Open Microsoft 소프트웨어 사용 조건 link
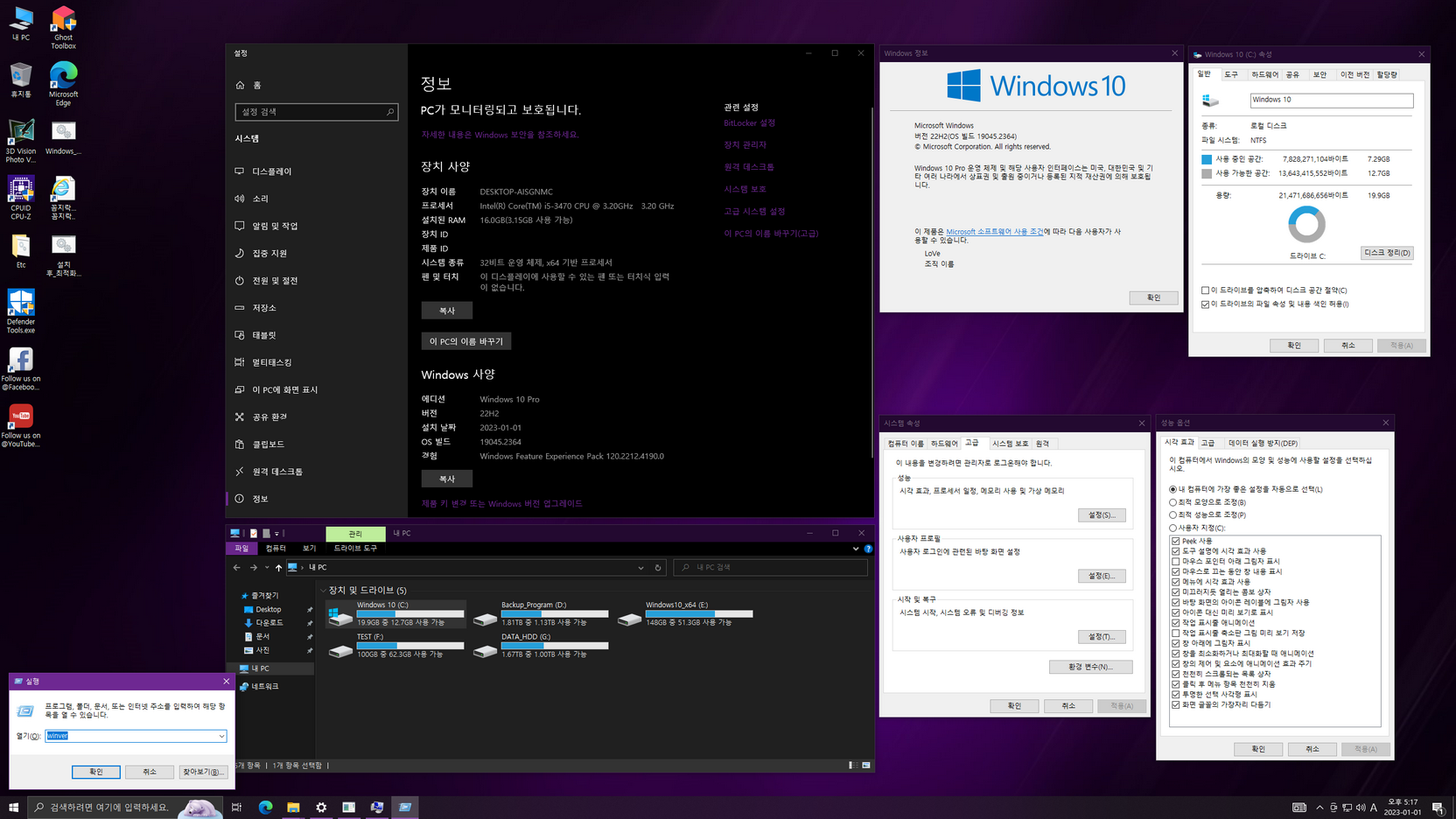The image size is (1456, 819). (x=994, y=232)
